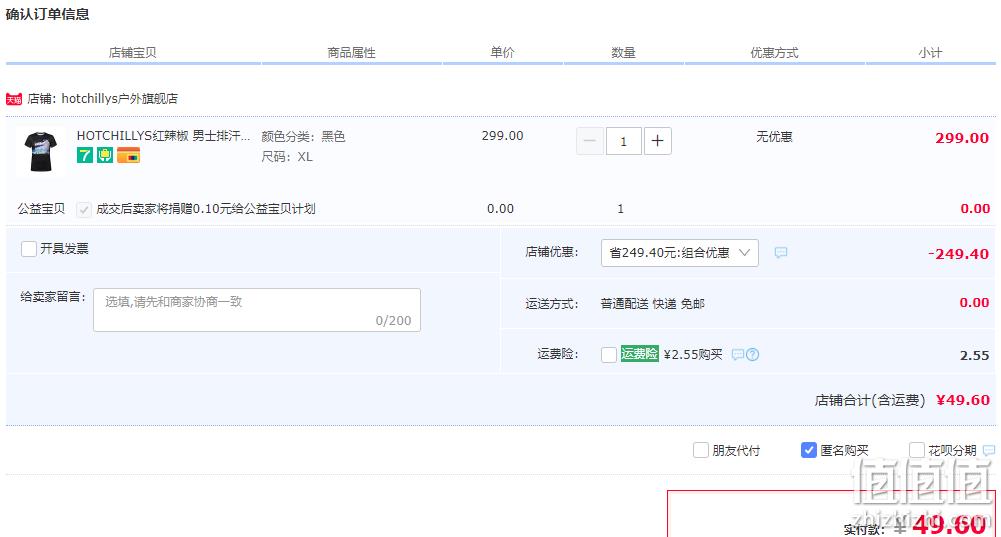Viewport: 1001px width, 537px height.
Task: Uncheck the 匿名购买 anonymous purchase checkbox
Action: tap(809, 450)
